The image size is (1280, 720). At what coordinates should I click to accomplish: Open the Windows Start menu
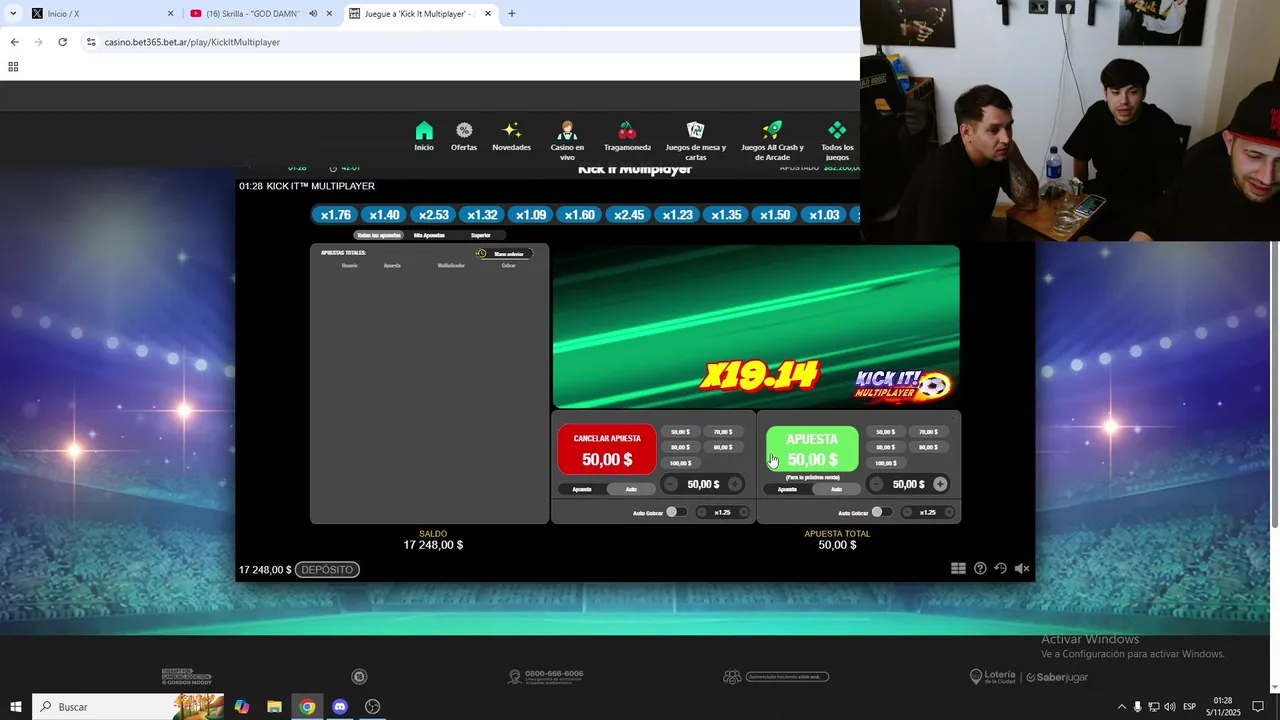point(15,707)
